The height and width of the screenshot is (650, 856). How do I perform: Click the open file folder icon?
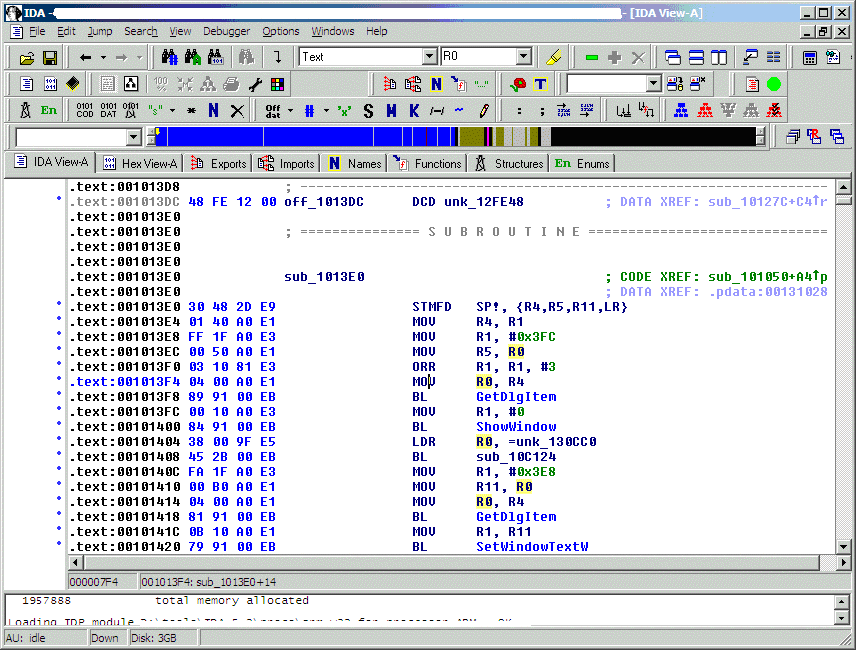pyautogui.click(x=27, y=58)
